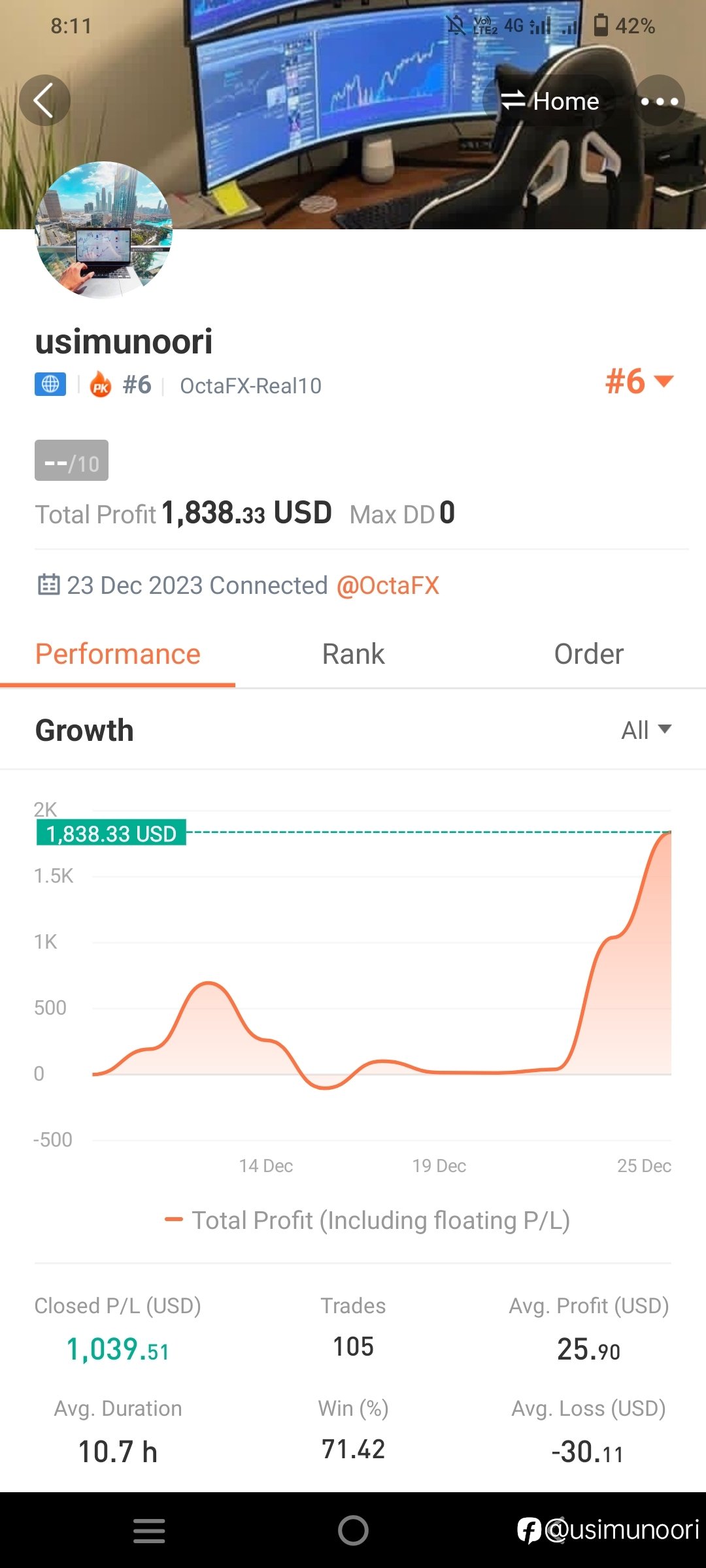Expand the All time-range dropdown
Viewport: 706px width, 1568px height.
(646, 730)
